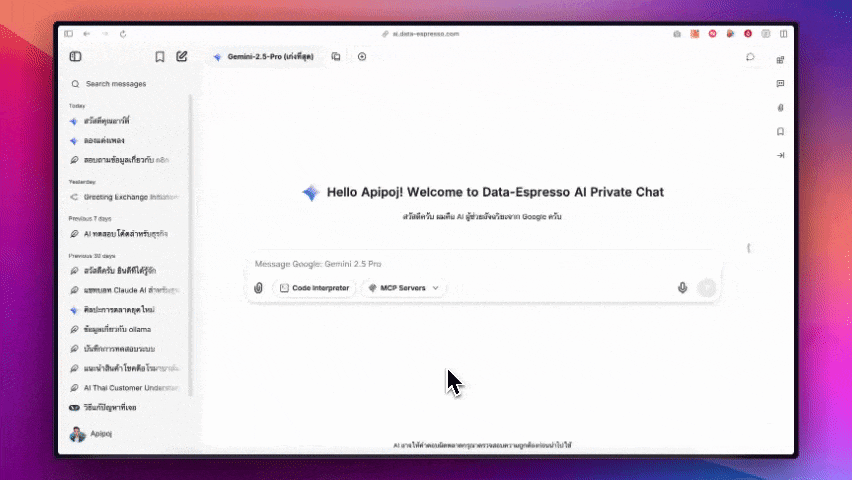Toggle the chat sidebar panel icon
Viewport: 852px width, 480px height.
click(x=76, y=57)
